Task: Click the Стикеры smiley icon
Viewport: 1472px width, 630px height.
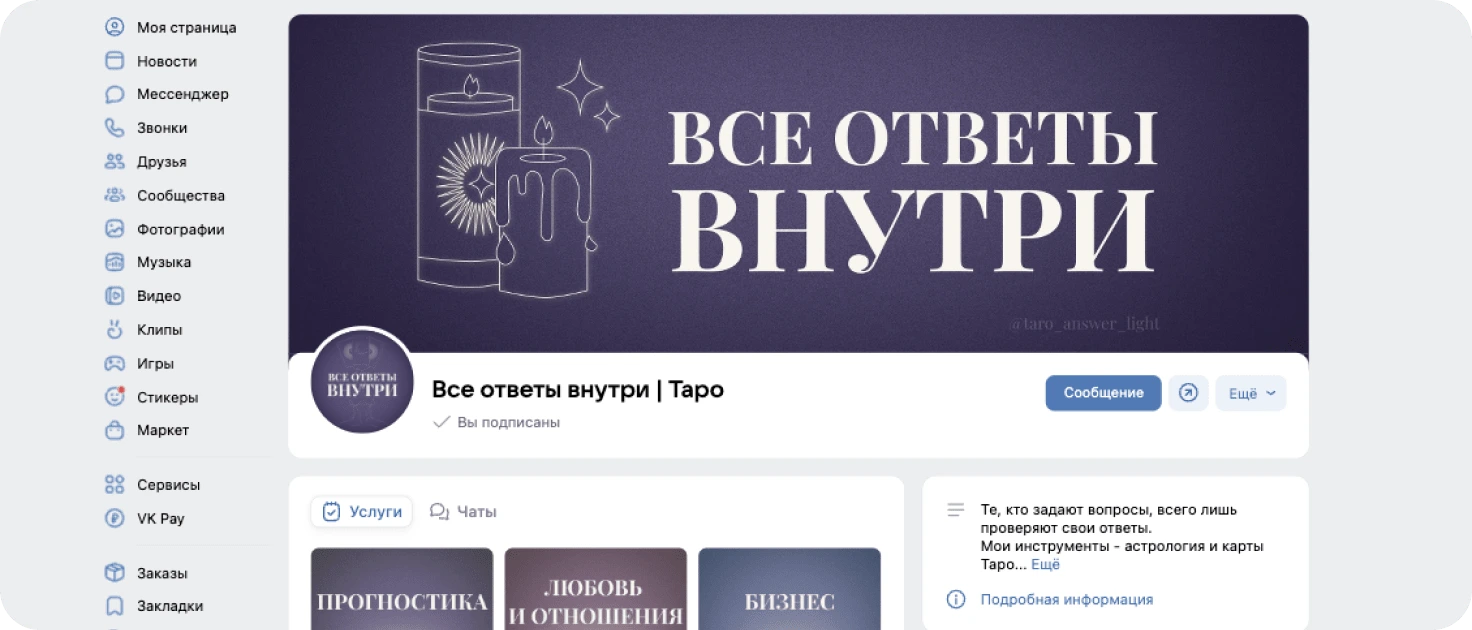Action: click(114, 397)
